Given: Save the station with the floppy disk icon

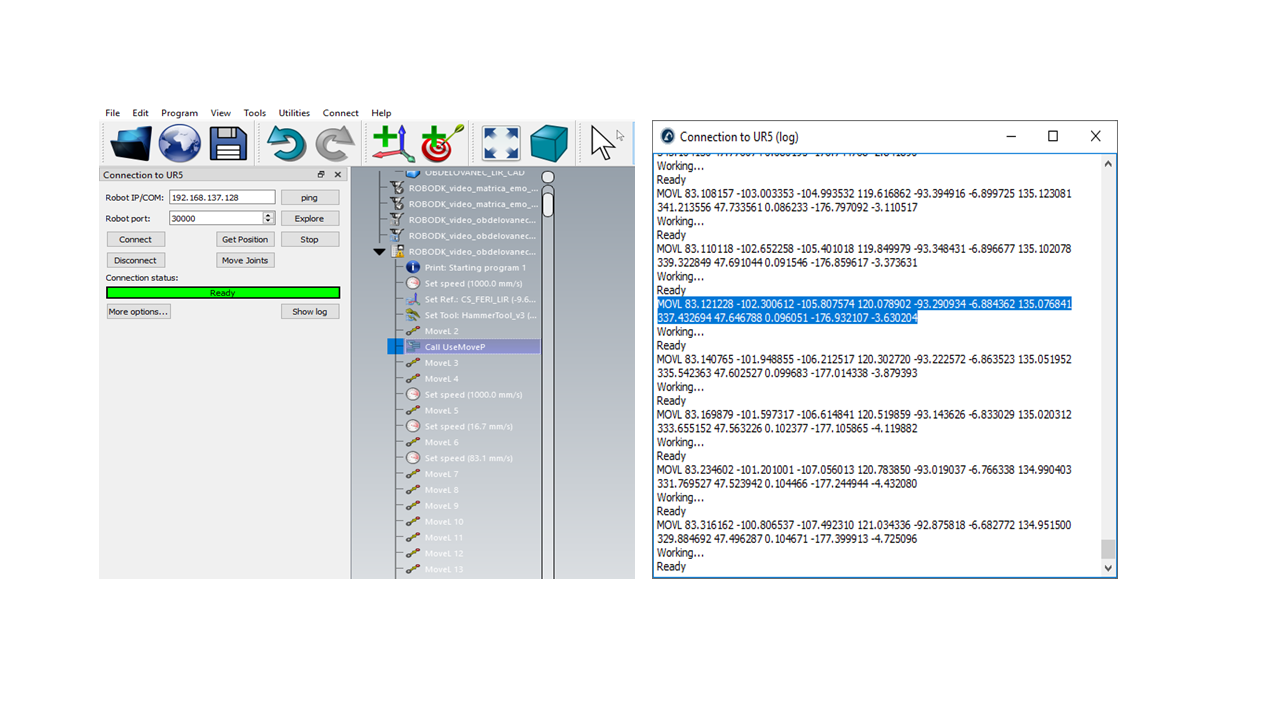Looking at the screenshot, I should [227, 144].
